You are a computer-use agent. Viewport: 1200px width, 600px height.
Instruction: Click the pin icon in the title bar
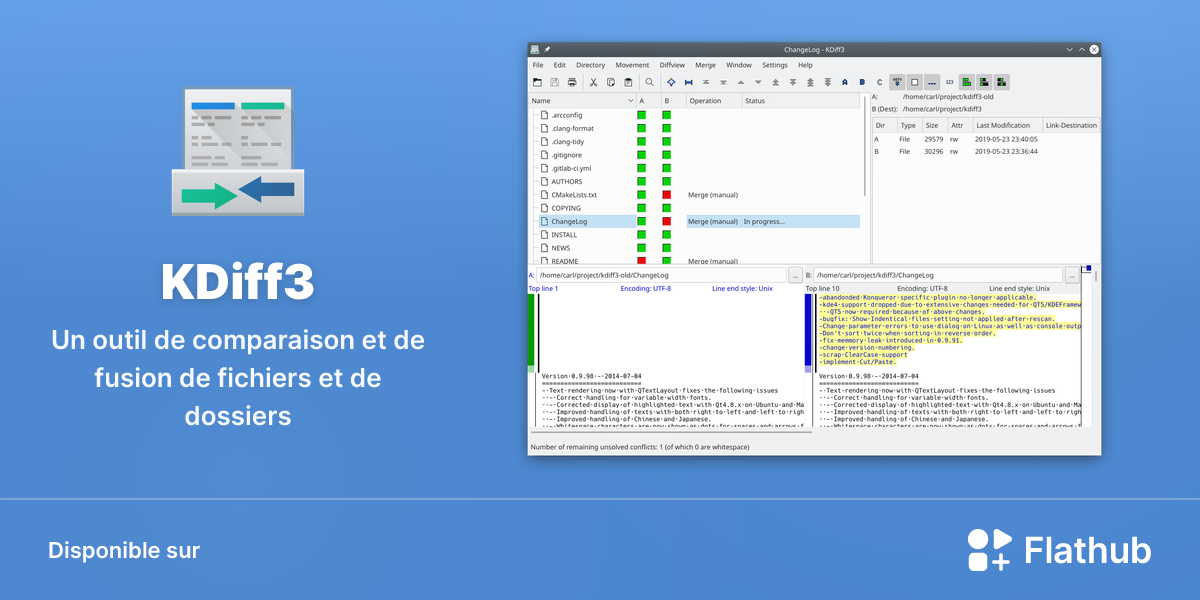pyautogui.click(x=547, y=49)
